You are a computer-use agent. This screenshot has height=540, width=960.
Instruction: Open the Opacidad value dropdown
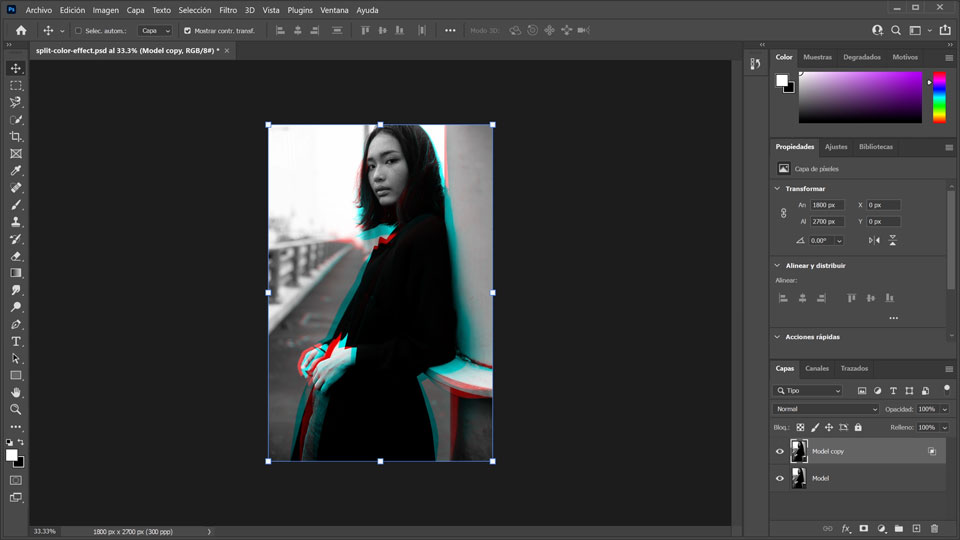click(x=944, y=409)
